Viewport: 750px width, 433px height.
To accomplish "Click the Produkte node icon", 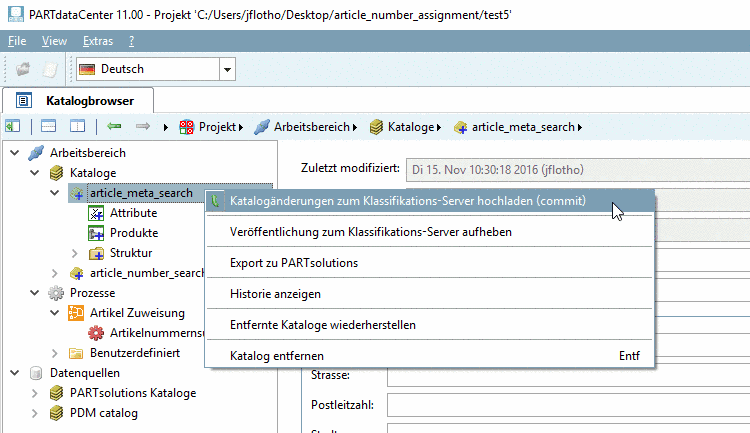I will pyautogui.click(x=96, y=233).
